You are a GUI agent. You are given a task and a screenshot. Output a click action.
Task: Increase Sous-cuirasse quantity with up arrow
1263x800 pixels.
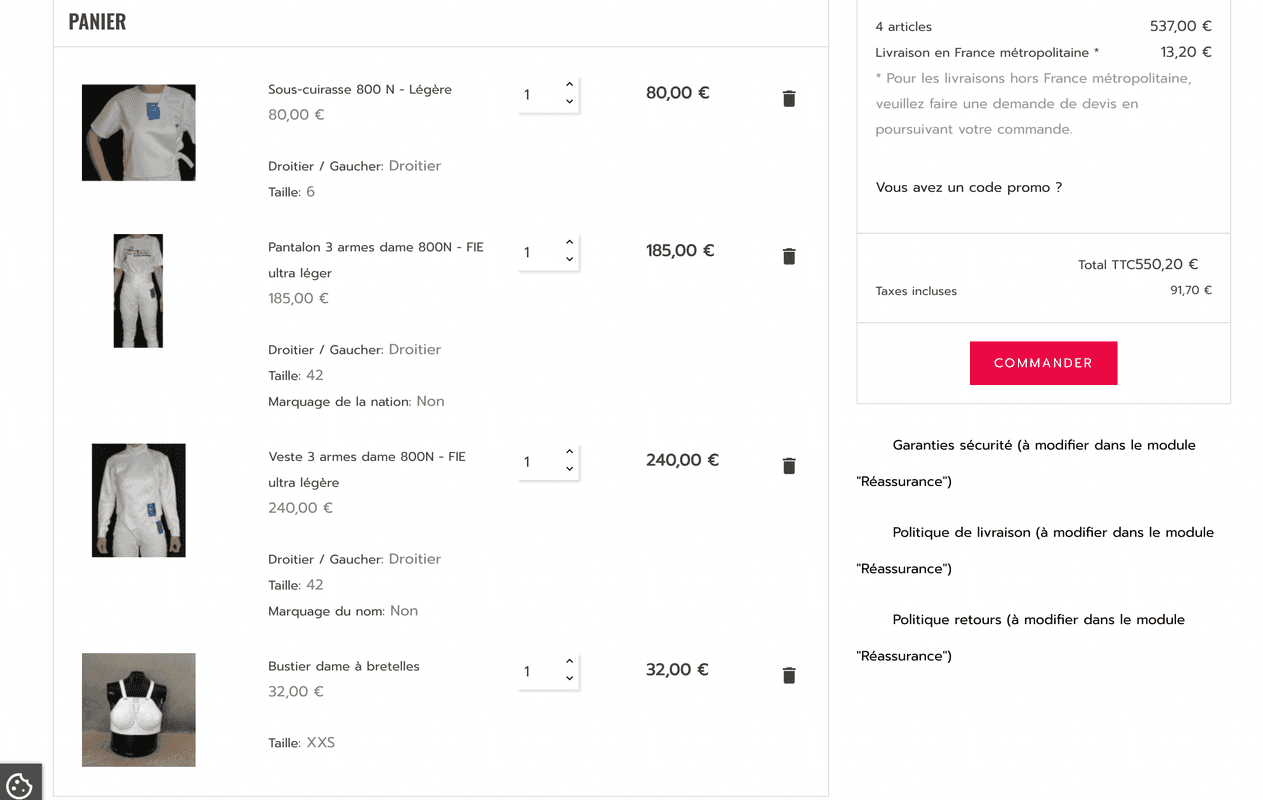569,85
